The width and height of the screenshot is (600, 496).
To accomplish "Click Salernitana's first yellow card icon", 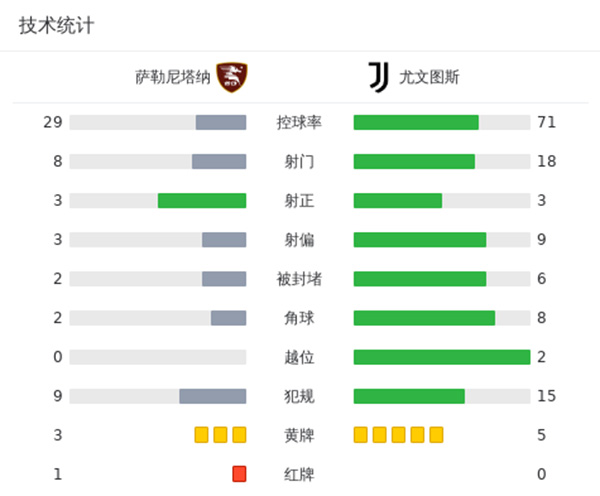I will coord(201,435).
